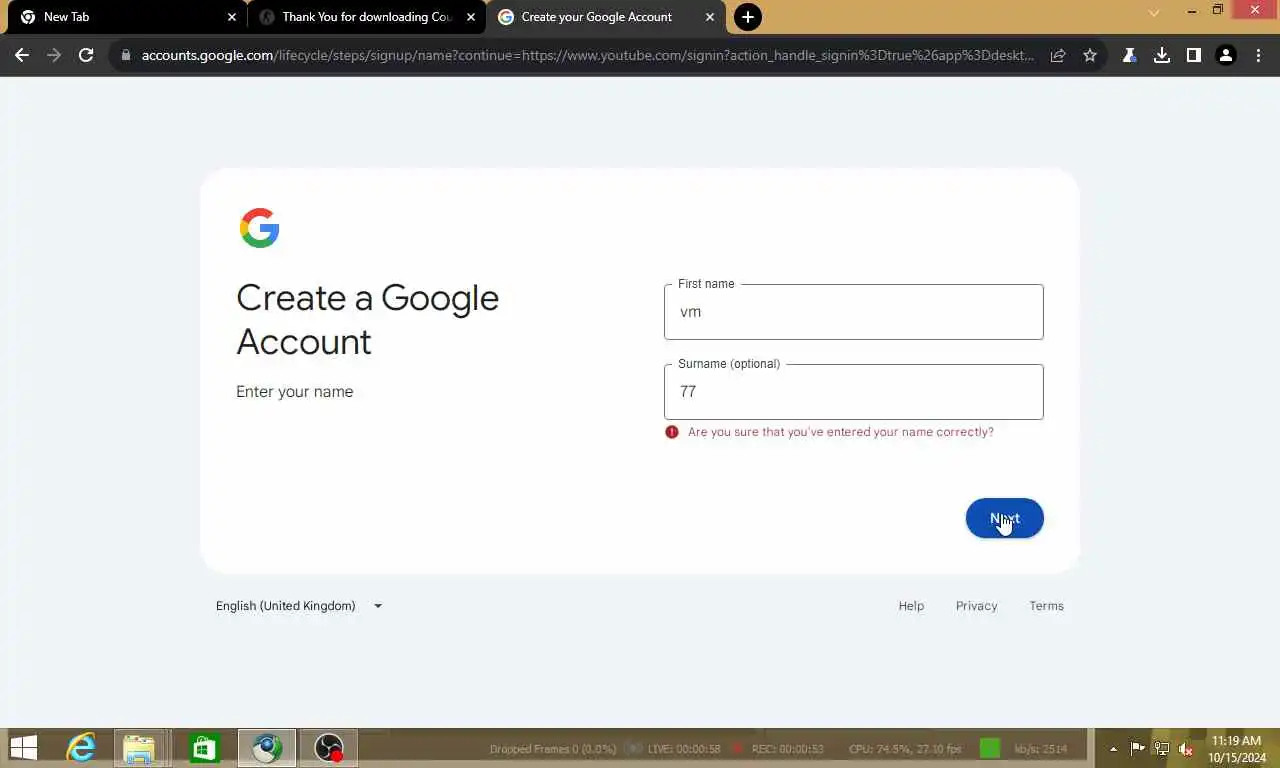Open OBS Studio from the taskbar
The height and width of the screenshot is (768, 1280).
tap(329, 748)
